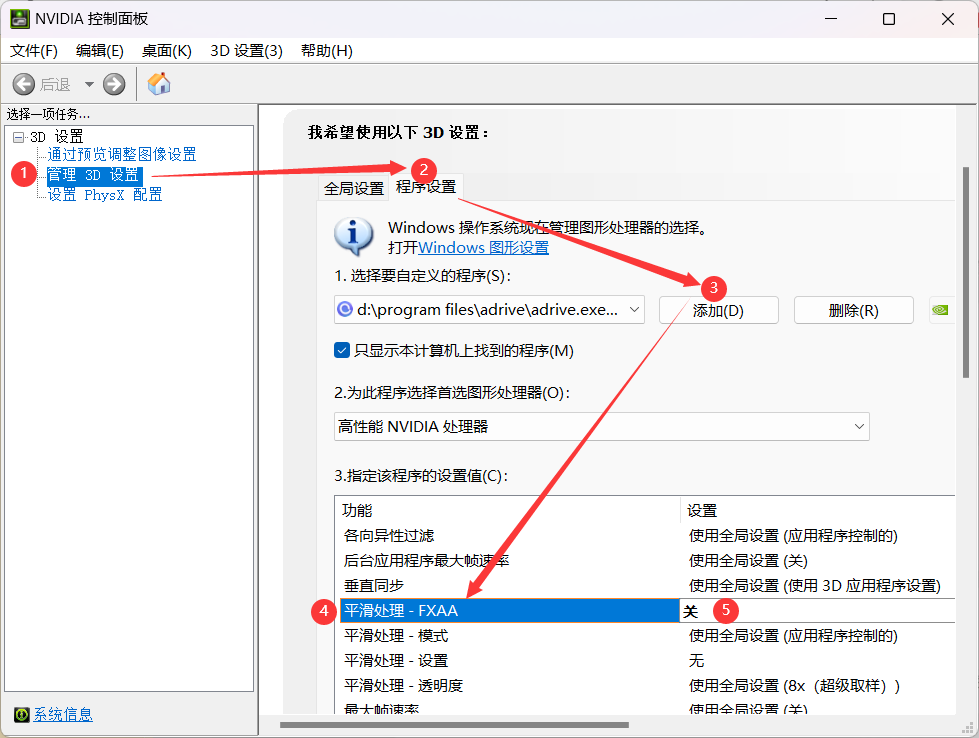Select 管理 3D 设置 in the tree

click(x=94, y=175)
